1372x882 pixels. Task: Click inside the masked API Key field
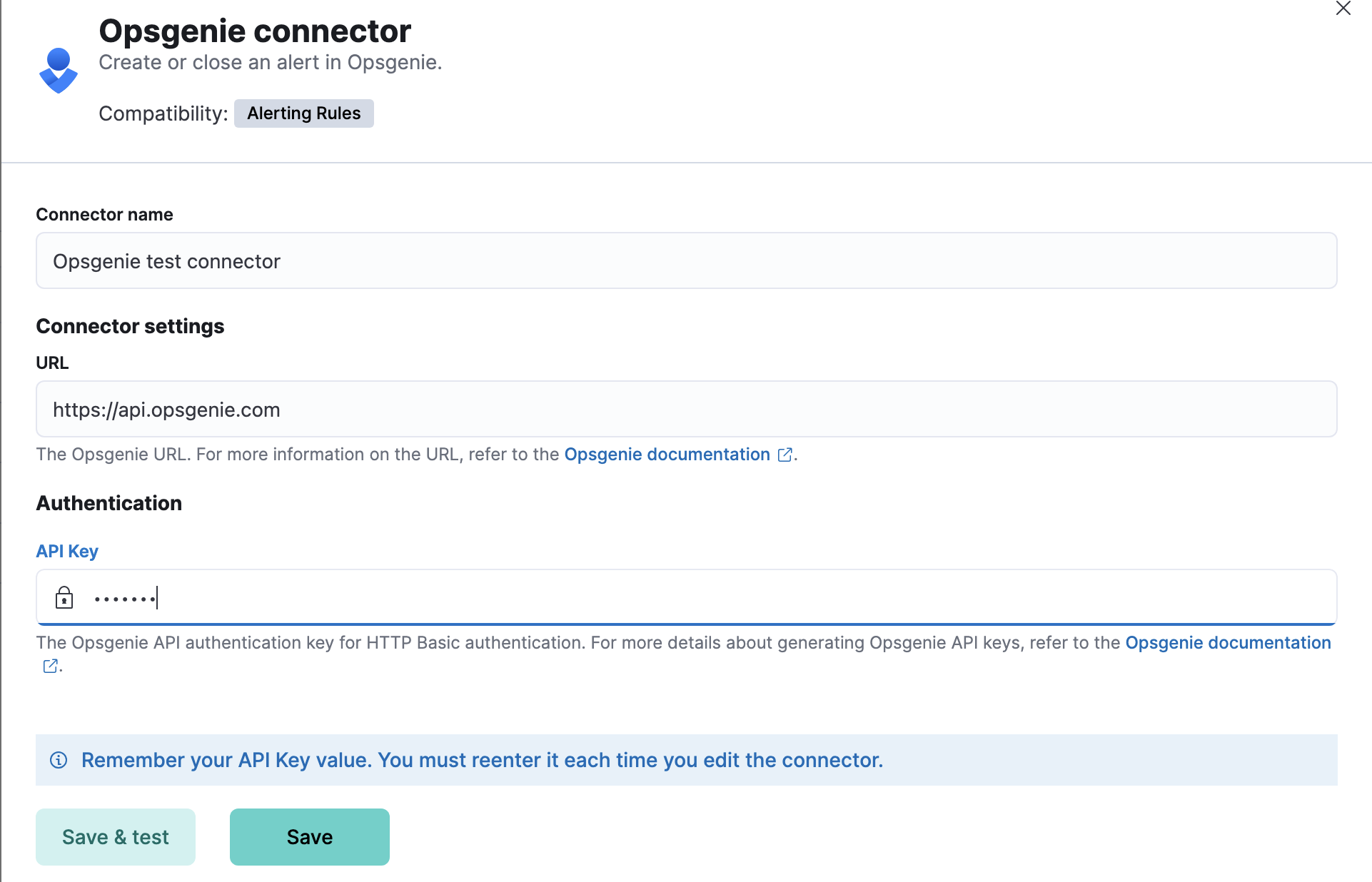coord(428,597)
